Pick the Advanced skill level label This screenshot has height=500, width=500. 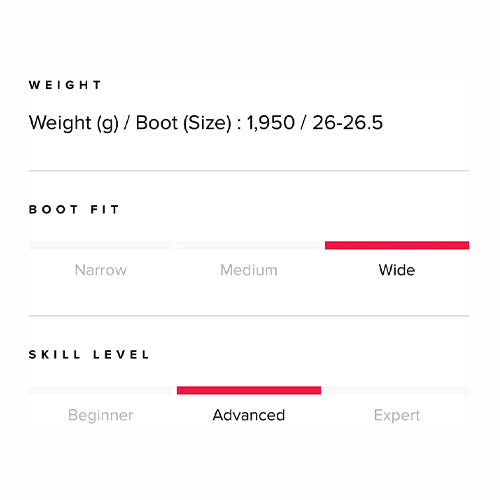coord(249,415)
